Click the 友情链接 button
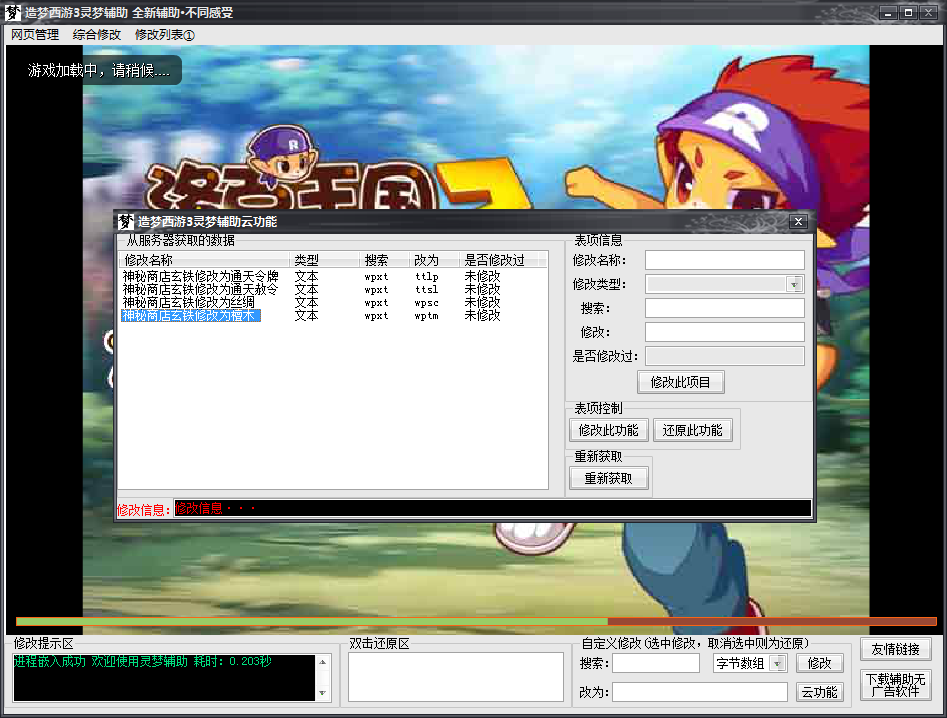The height and width of the screenshot is (718, 947). point(896,649)
